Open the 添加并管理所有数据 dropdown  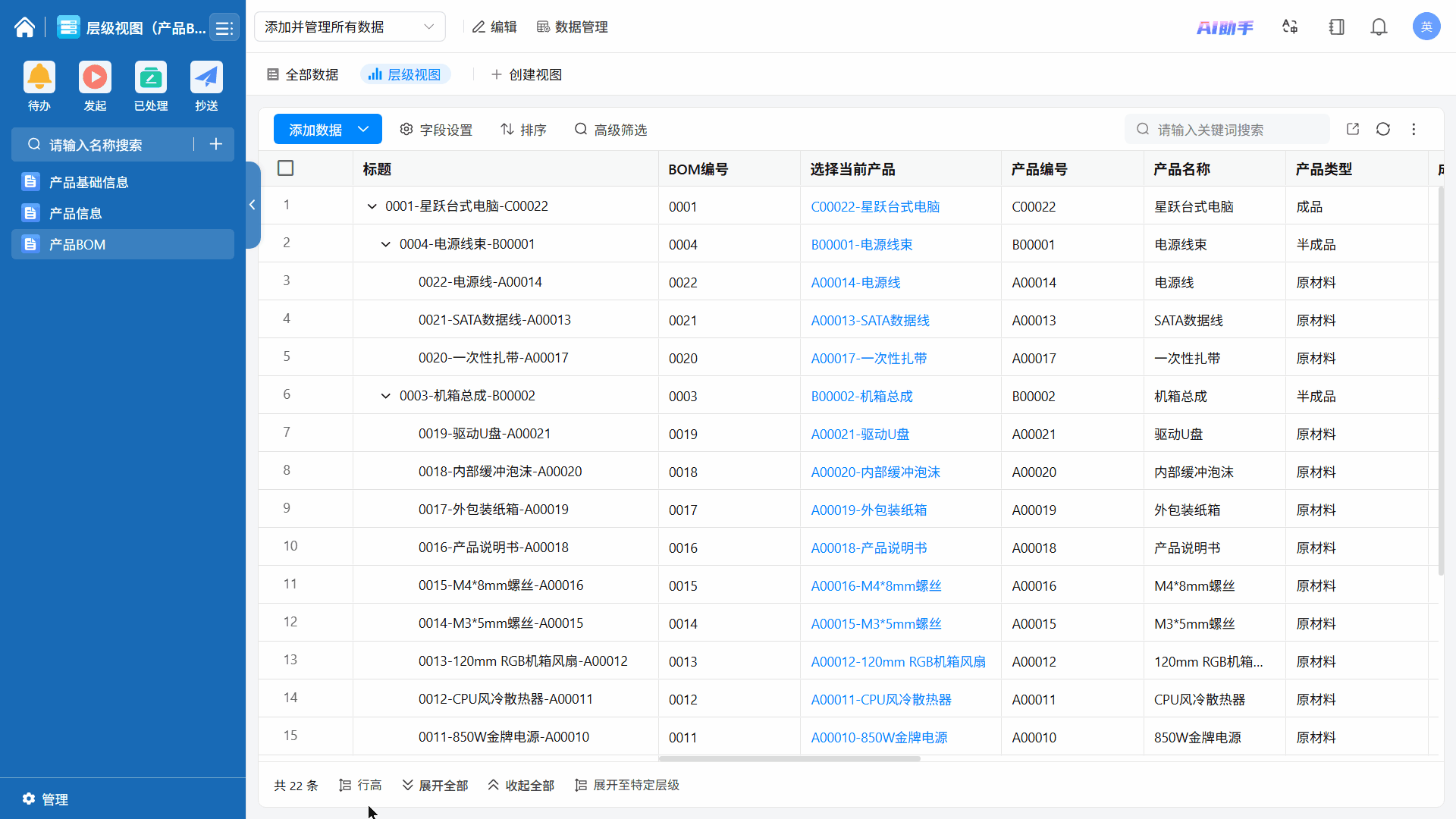click(x=350, y=27)
